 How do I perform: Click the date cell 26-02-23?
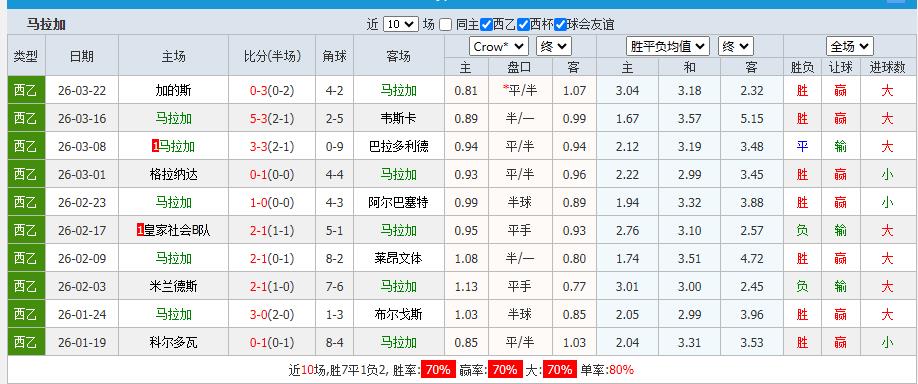pyautogui.click(x=82, y=203)
